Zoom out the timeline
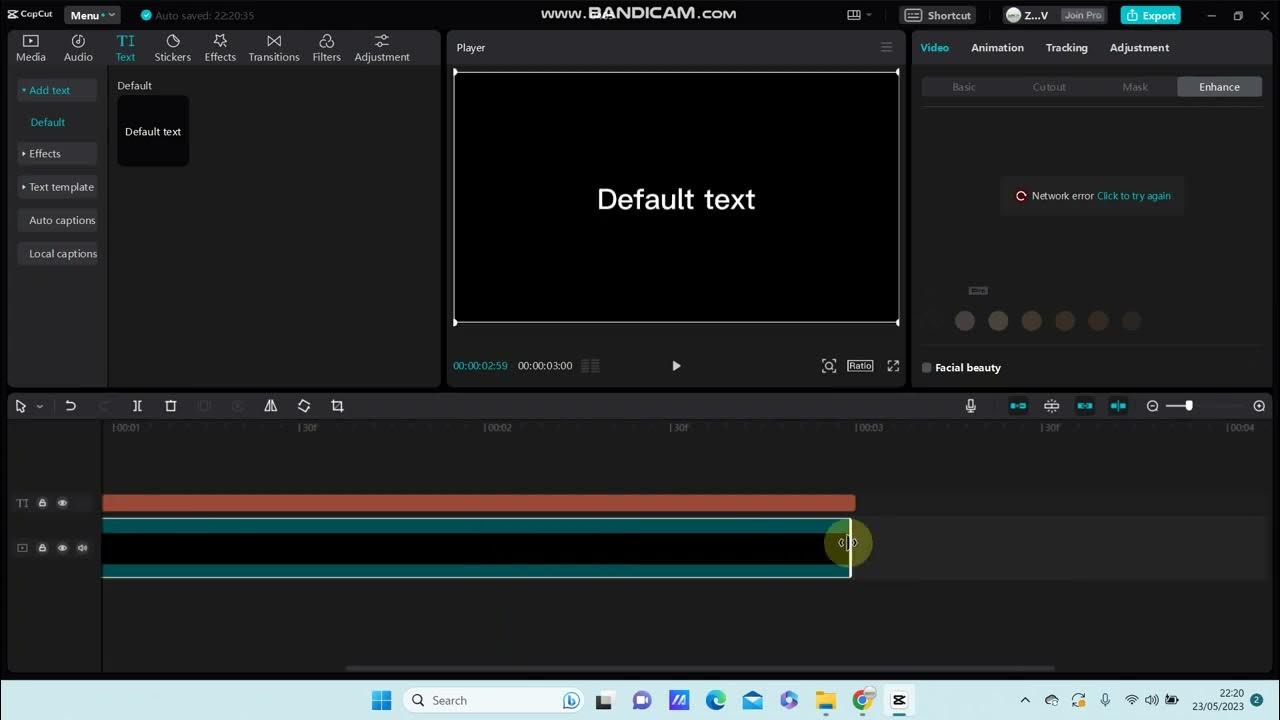The height and width of the screenshot is (720, 1280). 1152,406
